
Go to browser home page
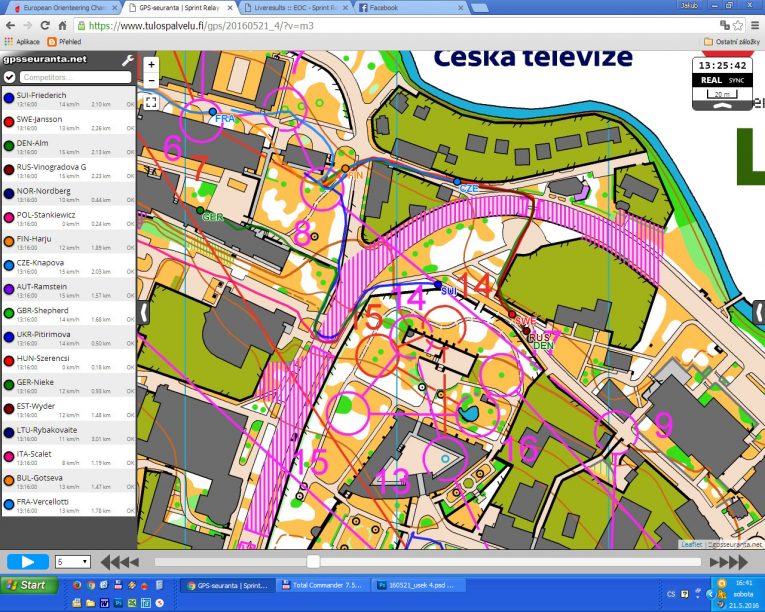pyautogui.click(x=62, y=25)
